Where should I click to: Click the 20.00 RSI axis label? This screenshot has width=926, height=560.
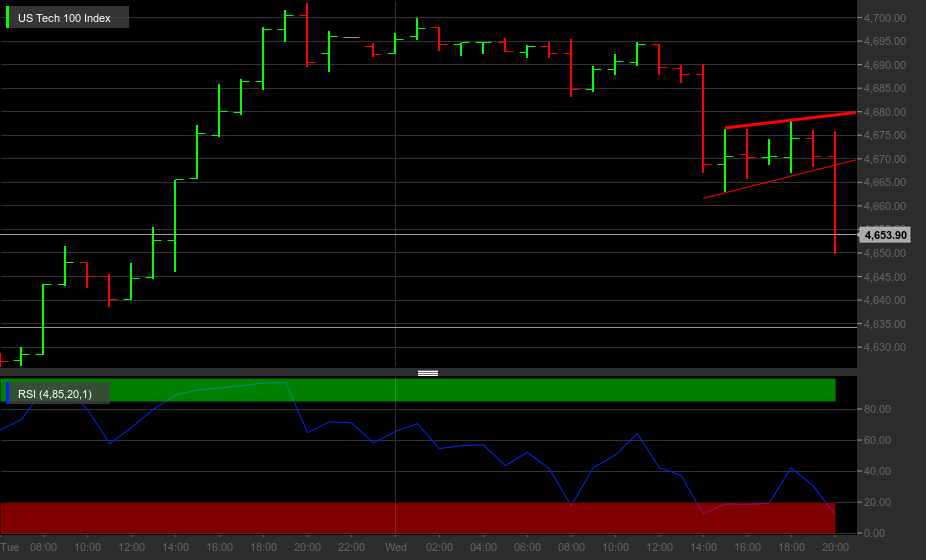point(877,502)
